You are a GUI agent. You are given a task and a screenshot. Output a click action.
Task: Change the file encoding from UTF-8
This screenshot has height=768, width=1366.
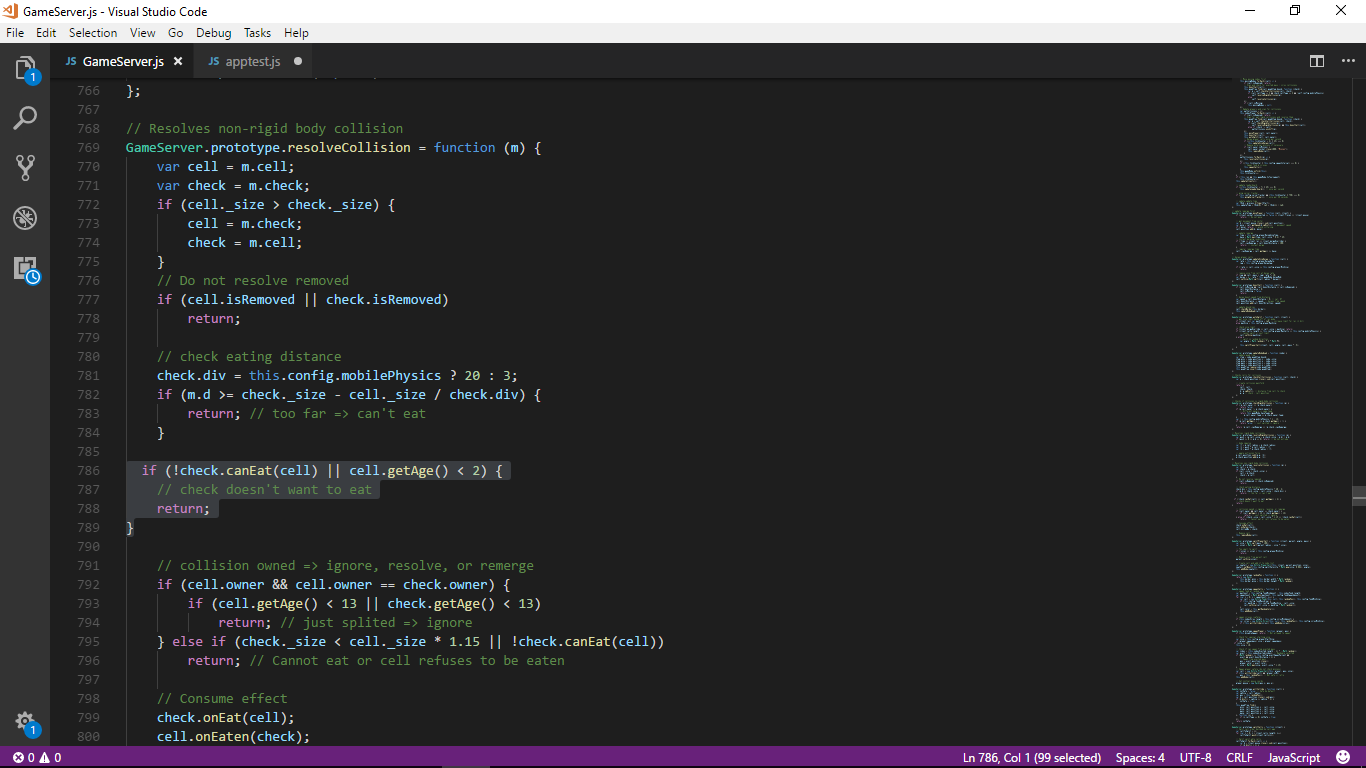coord(1195,757)
